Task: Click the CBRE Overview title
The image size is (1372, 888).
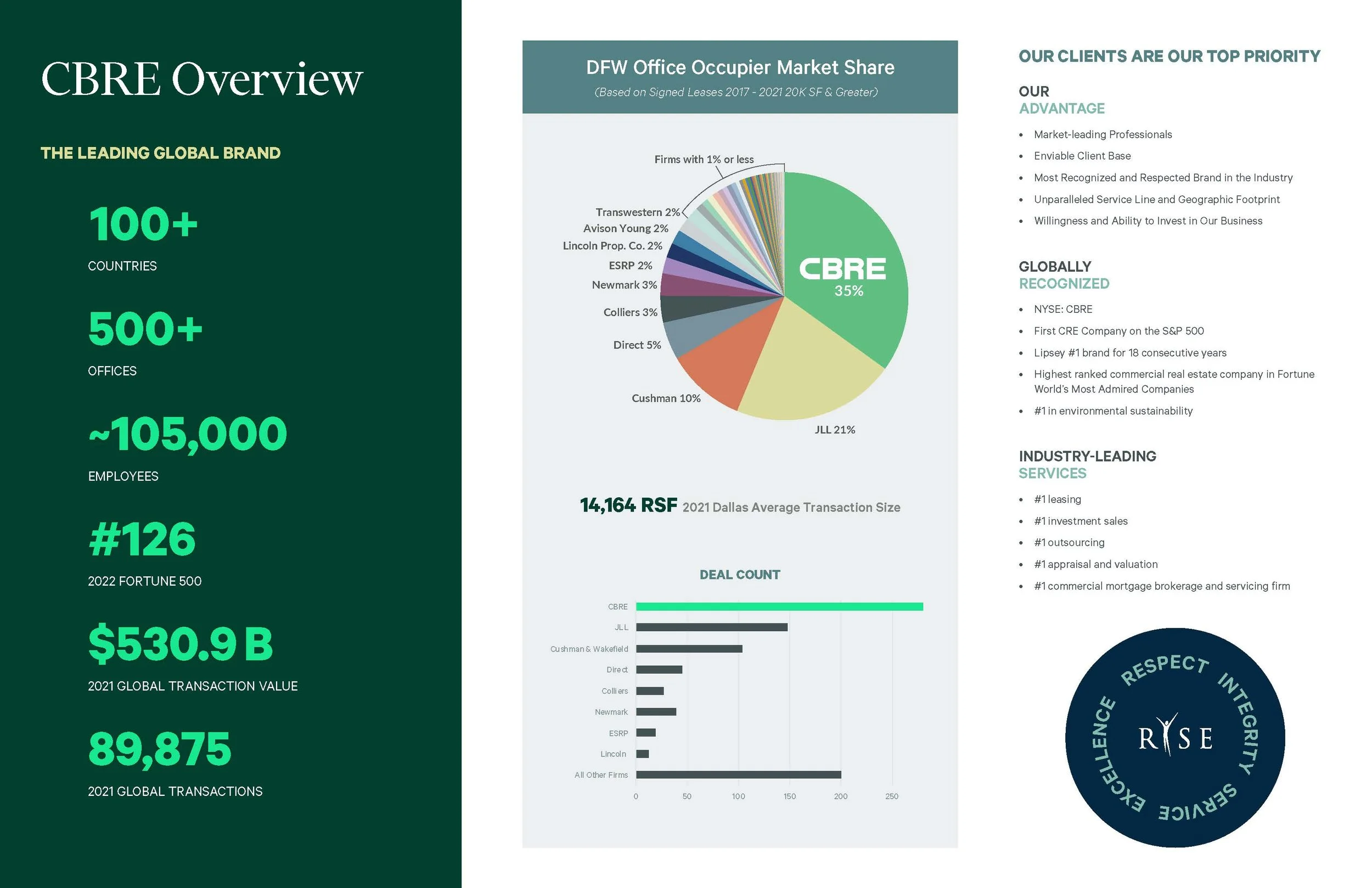Action: point(202,78)
